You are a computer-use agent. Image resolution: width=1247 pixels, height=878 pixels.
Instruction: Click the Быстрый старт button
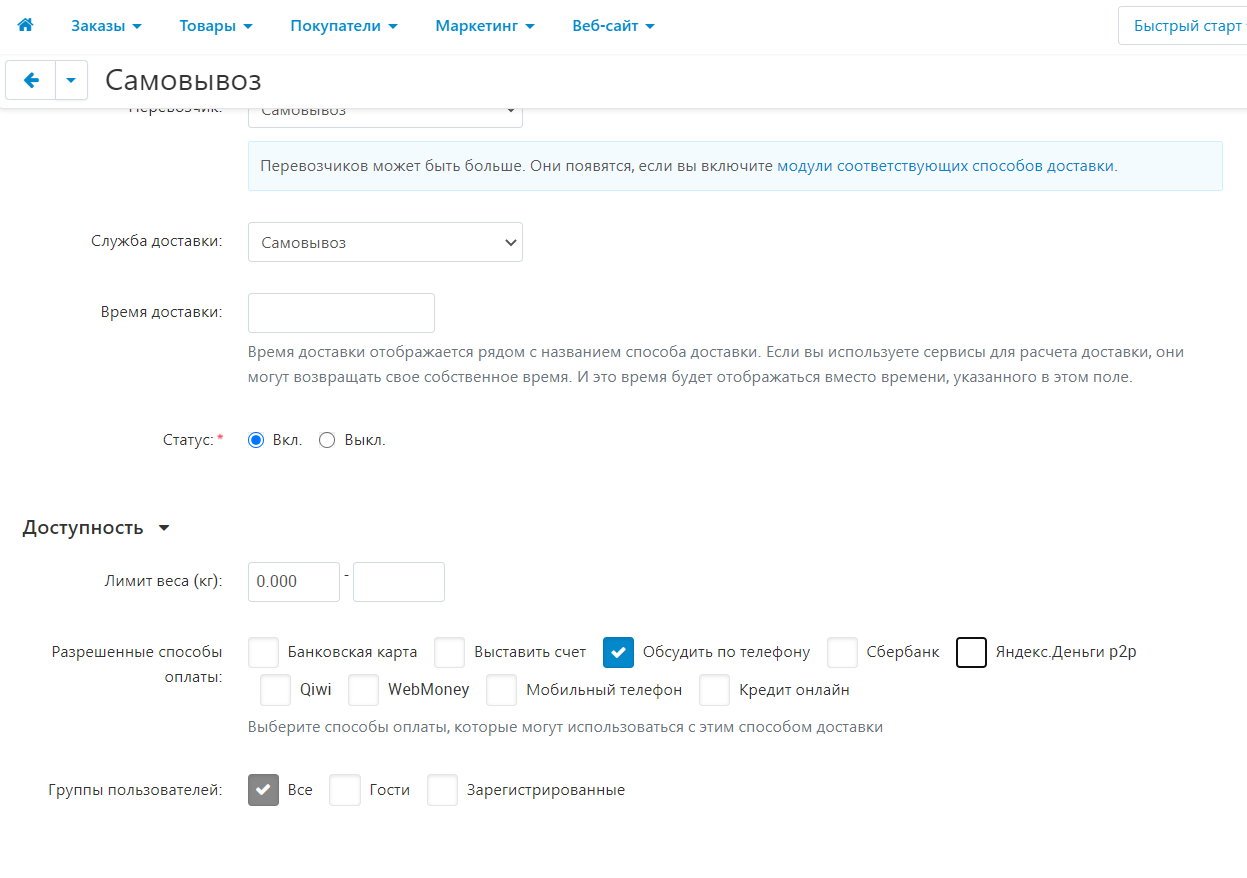coord(1186,26)
